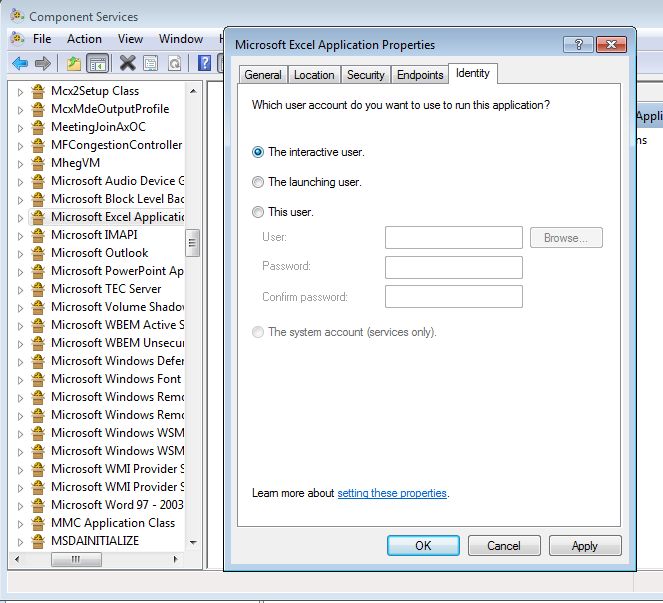663x603 pixels.
Task: Click the Up one level folder icon
Action: [74, 64]
